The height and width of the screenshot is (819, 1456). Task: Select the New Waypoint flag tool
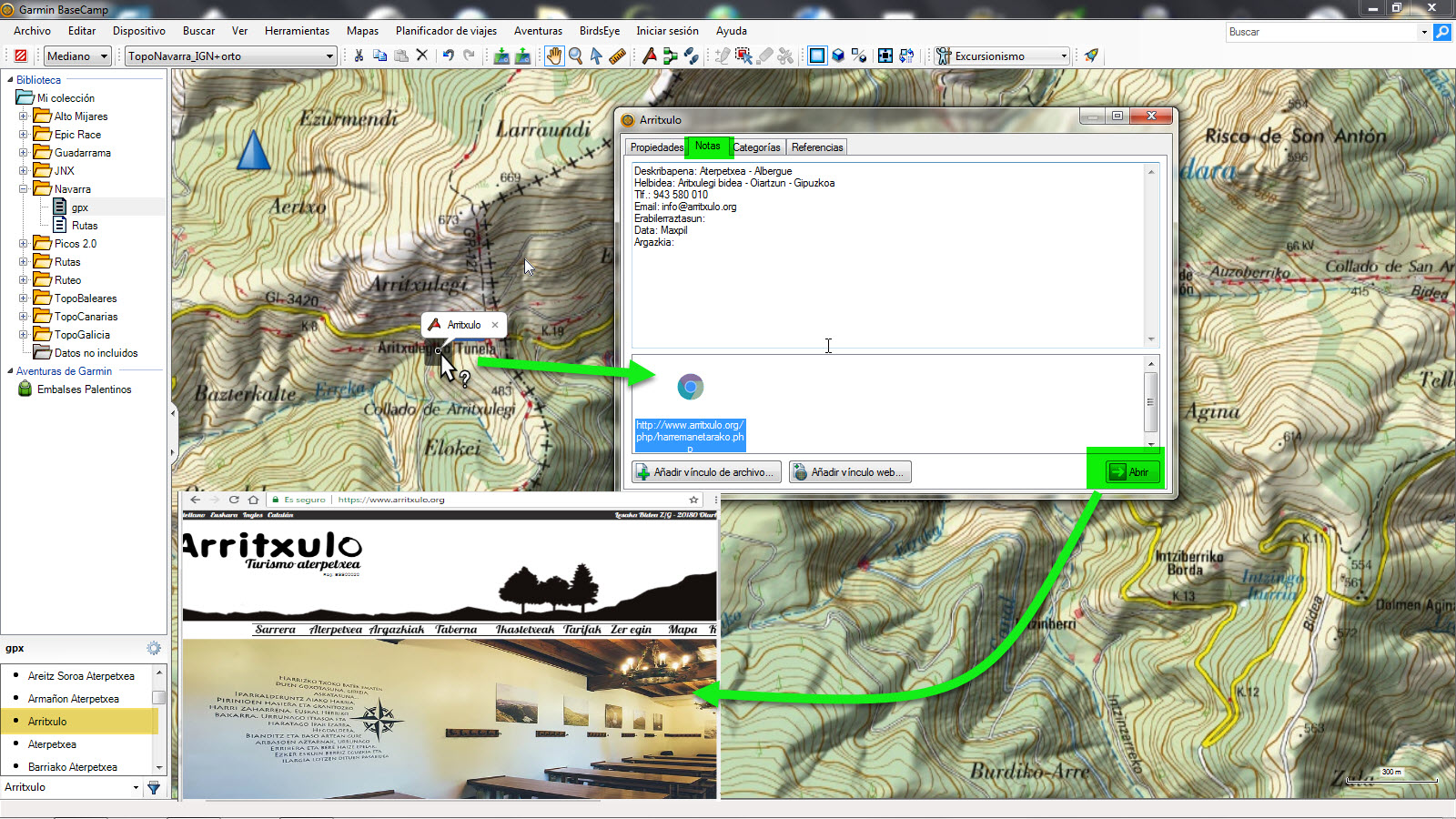click(649, 56)
